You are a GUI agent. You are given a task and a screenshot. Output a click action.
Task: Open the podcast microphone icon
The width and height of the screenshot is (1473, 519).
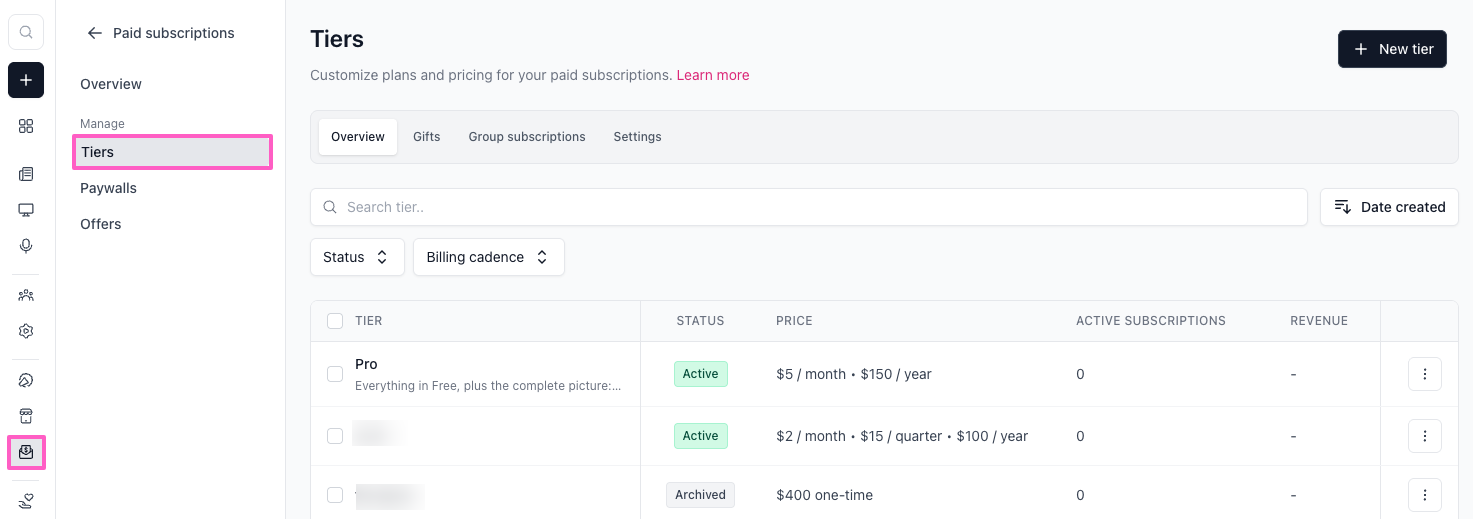coord(26,246)
